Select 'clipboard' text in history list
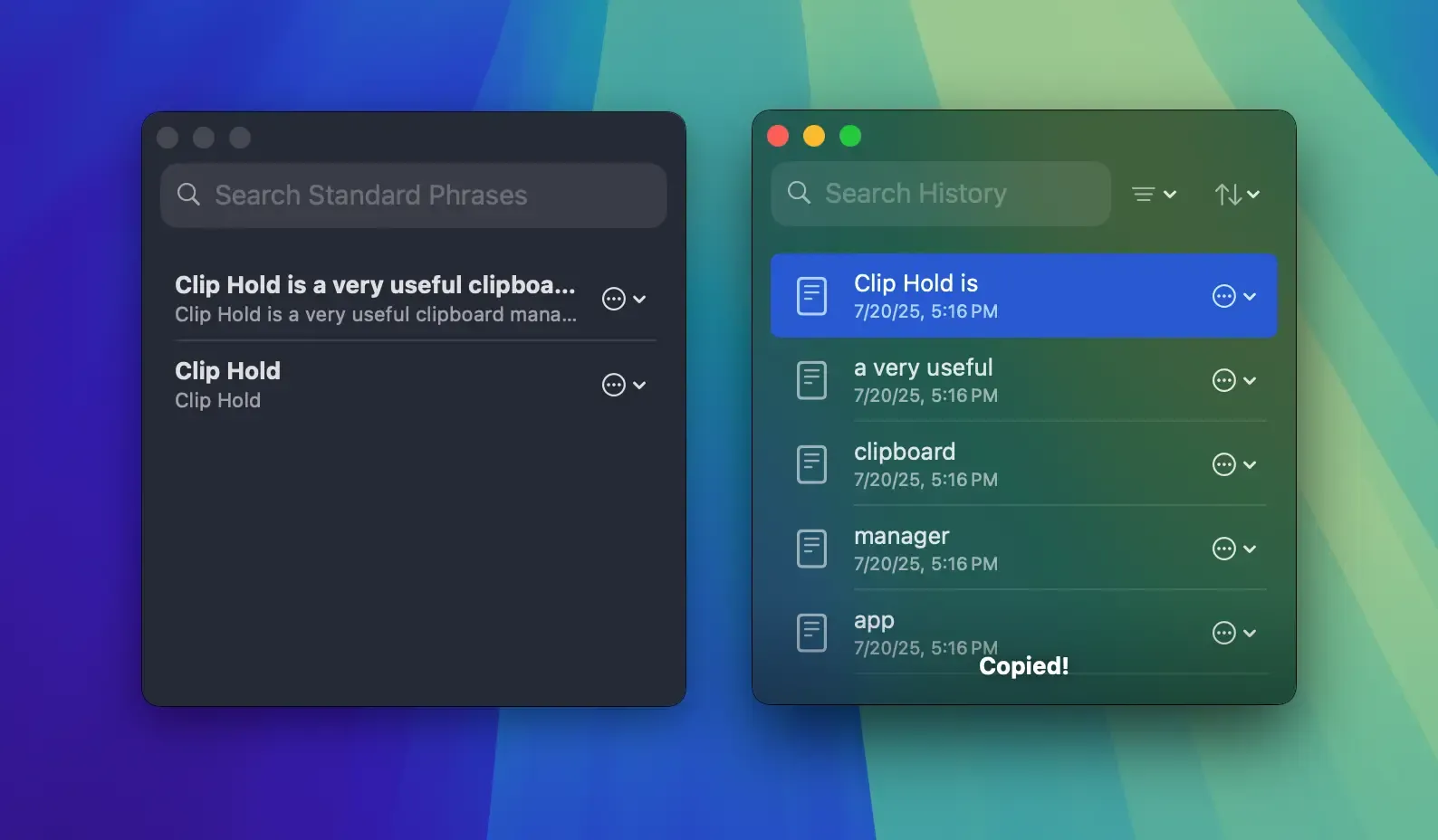This screenshot has width=1438, height=840. point(905,452)
